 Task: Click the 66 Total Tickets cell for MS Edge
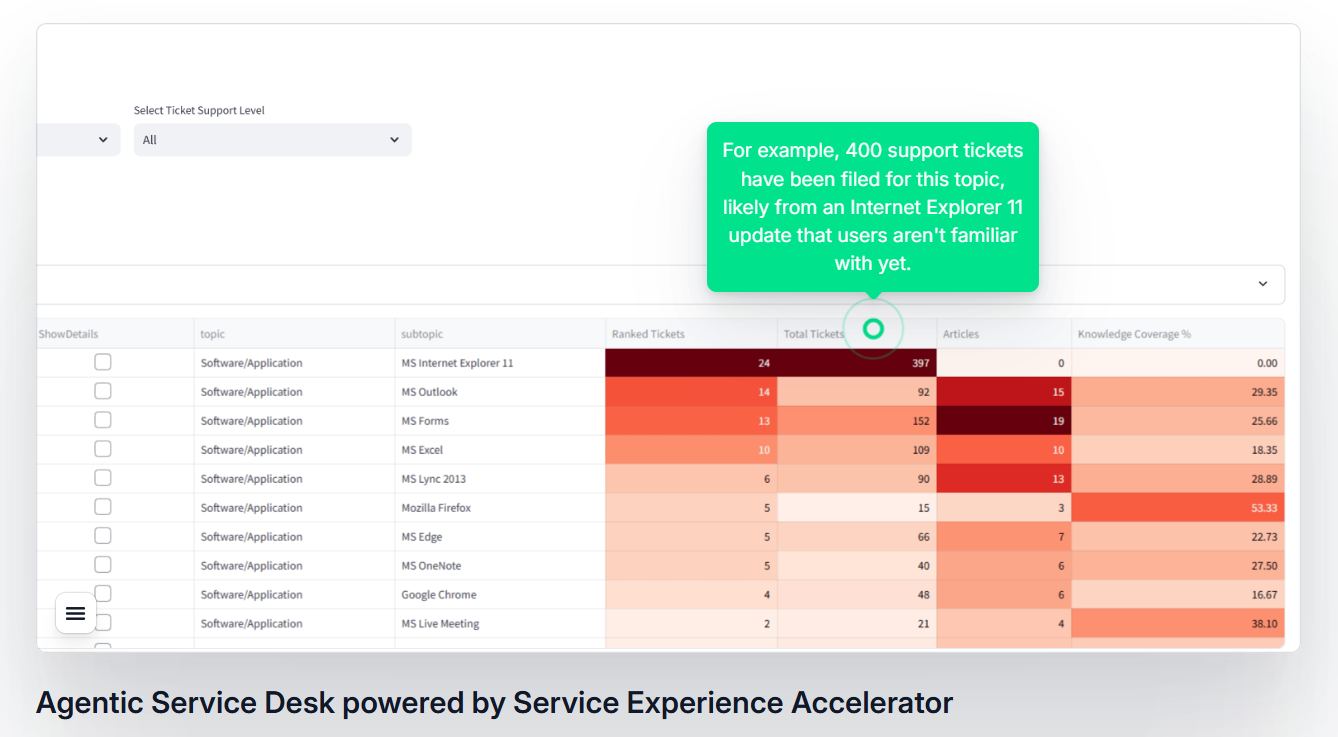pyautogui.click(x=857, y=537)
